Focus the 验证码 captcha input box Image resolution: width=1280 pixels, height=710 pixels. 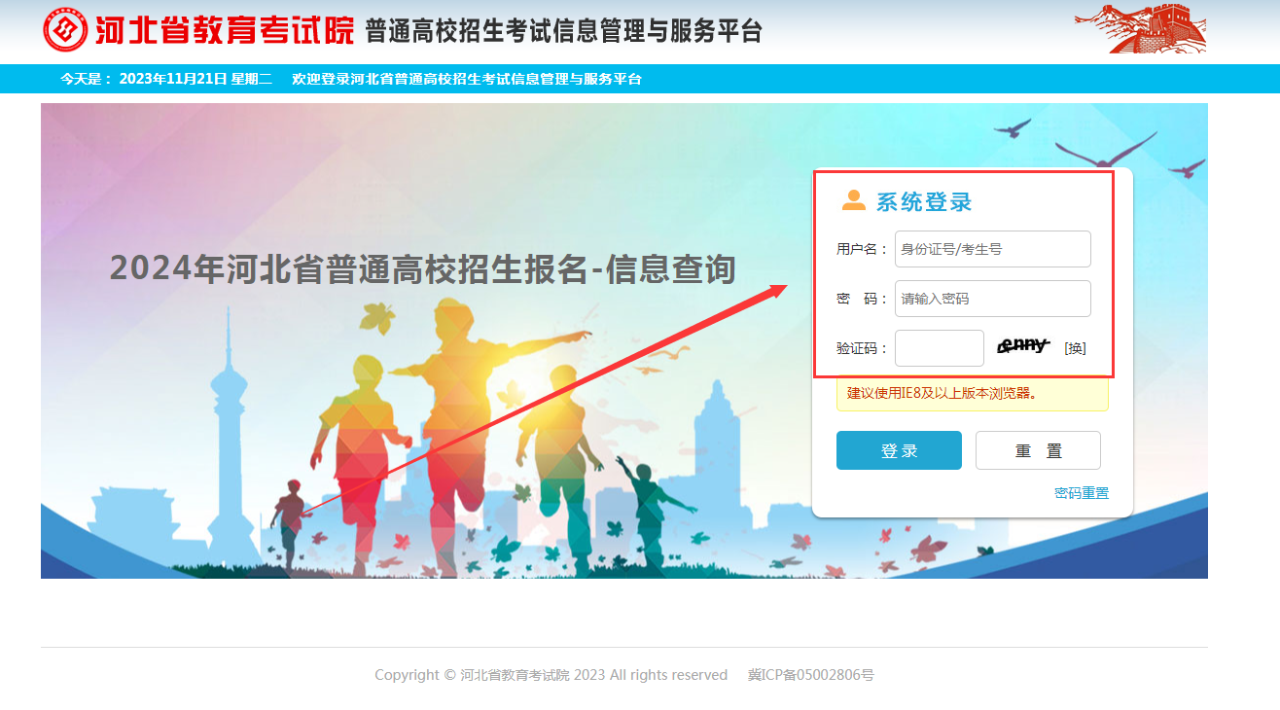(940, 348)
